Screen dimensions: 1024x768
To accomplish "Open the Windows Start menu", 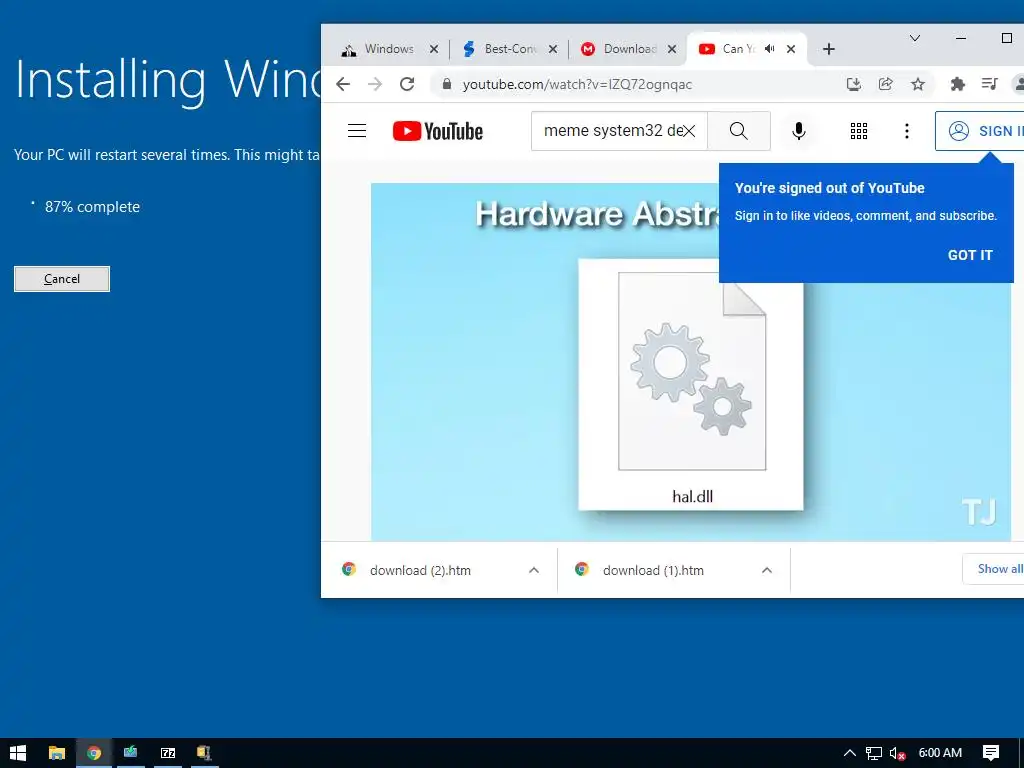I will tap(18, 753).
